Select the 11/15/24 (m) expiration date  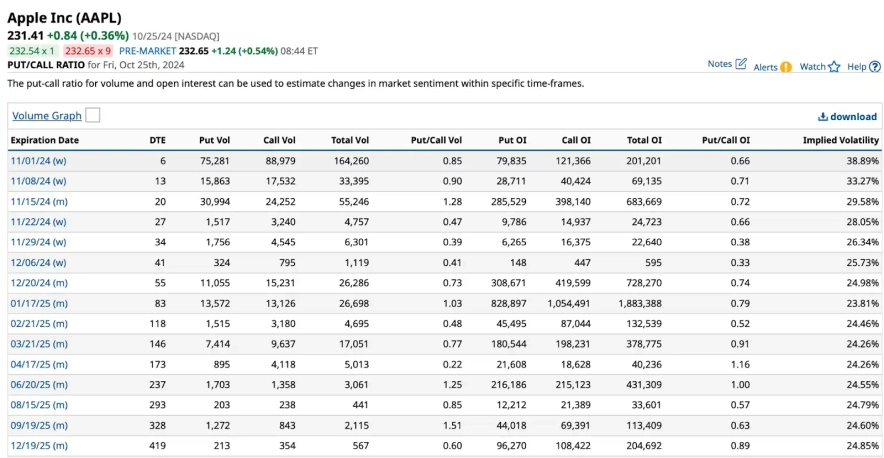39,201
